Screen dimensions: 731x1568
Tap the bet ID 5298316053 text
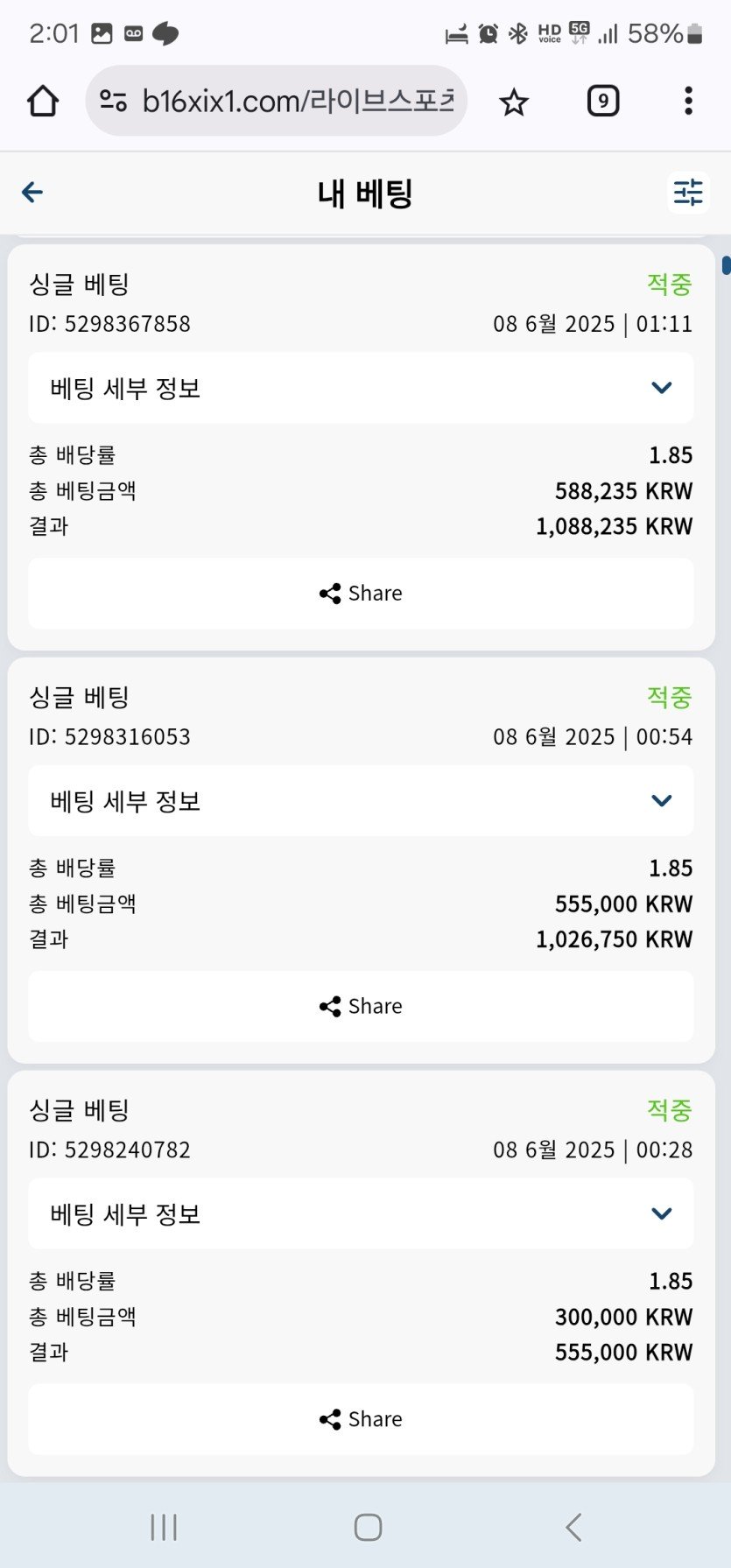109,737
